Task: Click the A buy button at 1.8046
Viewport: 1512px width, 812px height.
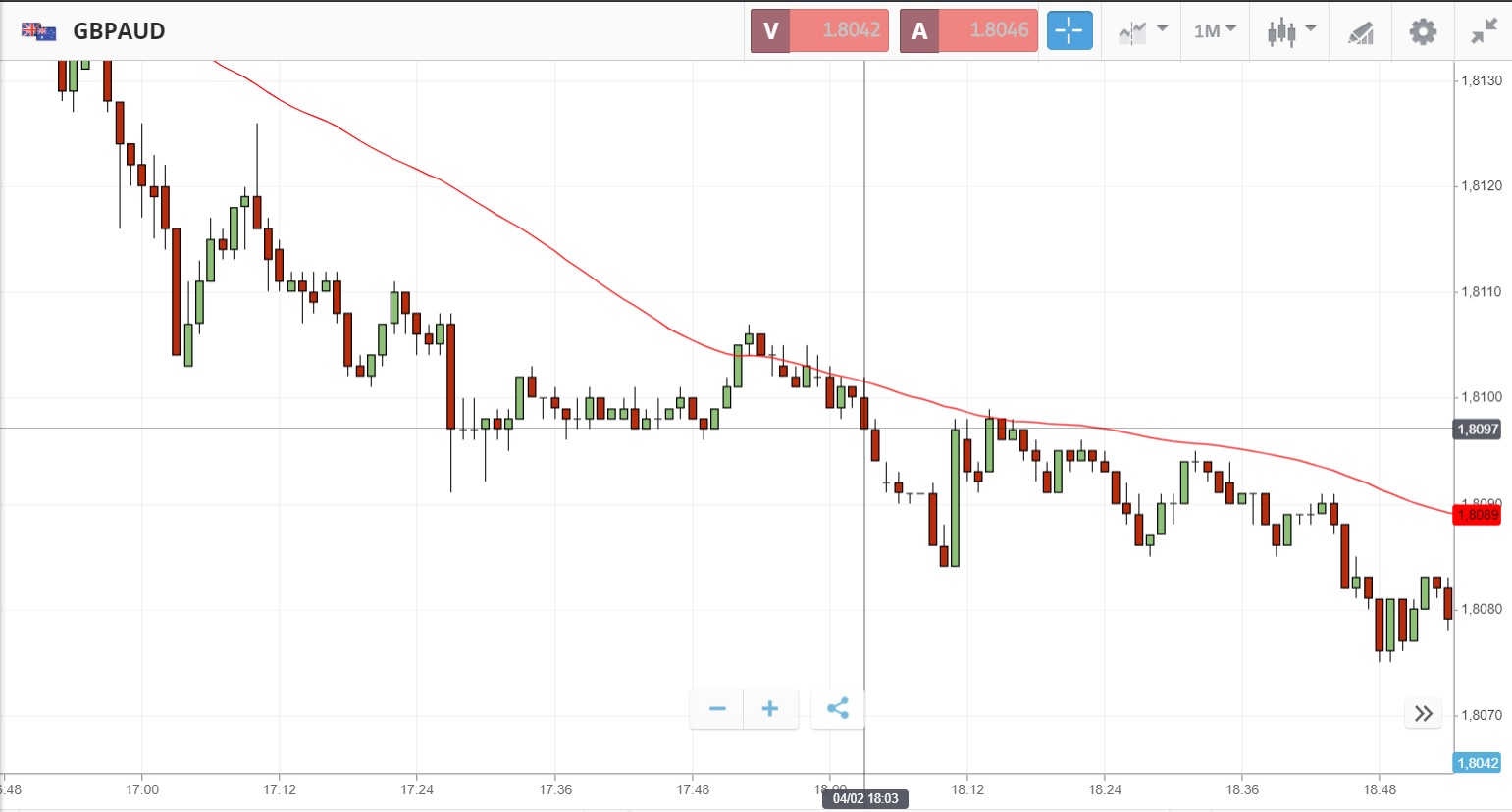Action: [x=968, y=30]
